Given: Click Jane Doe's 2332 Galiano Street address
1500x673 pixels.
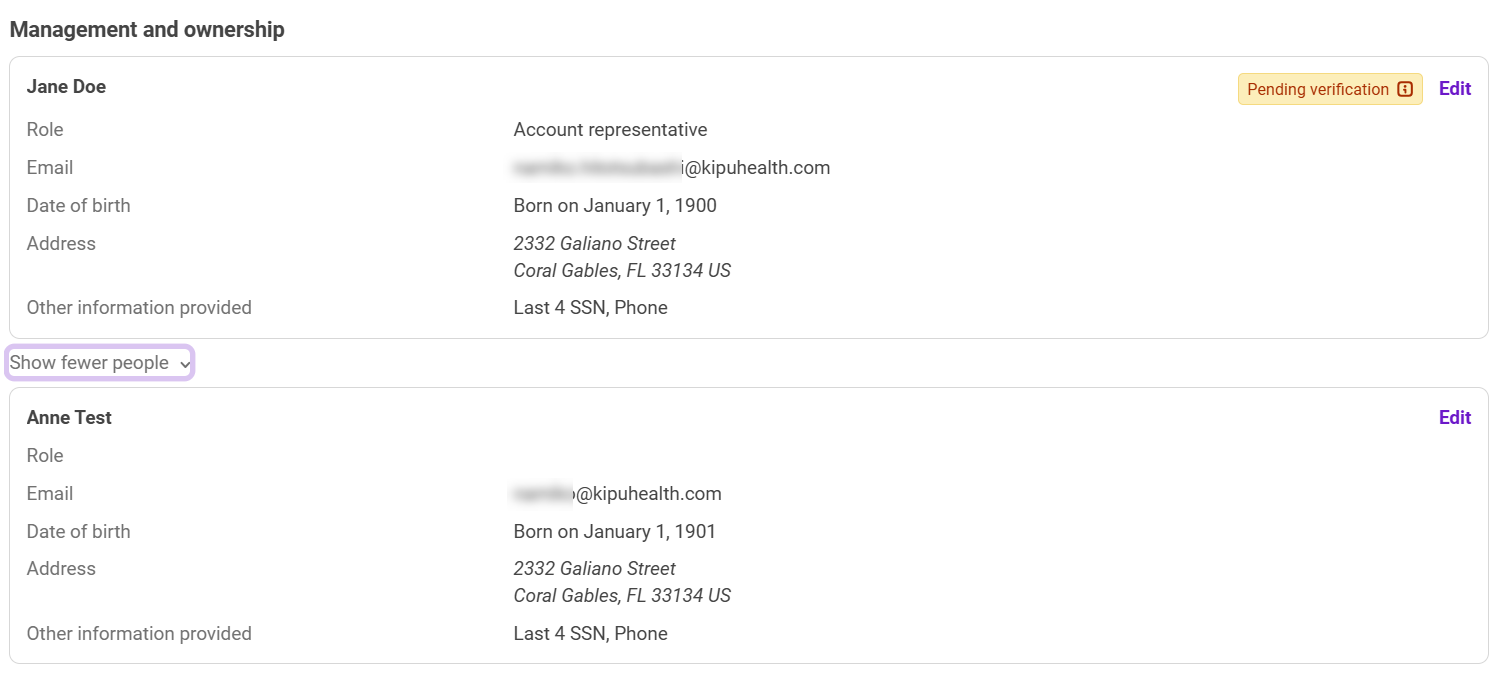Looking at the screenshot, I should point(594,243).
